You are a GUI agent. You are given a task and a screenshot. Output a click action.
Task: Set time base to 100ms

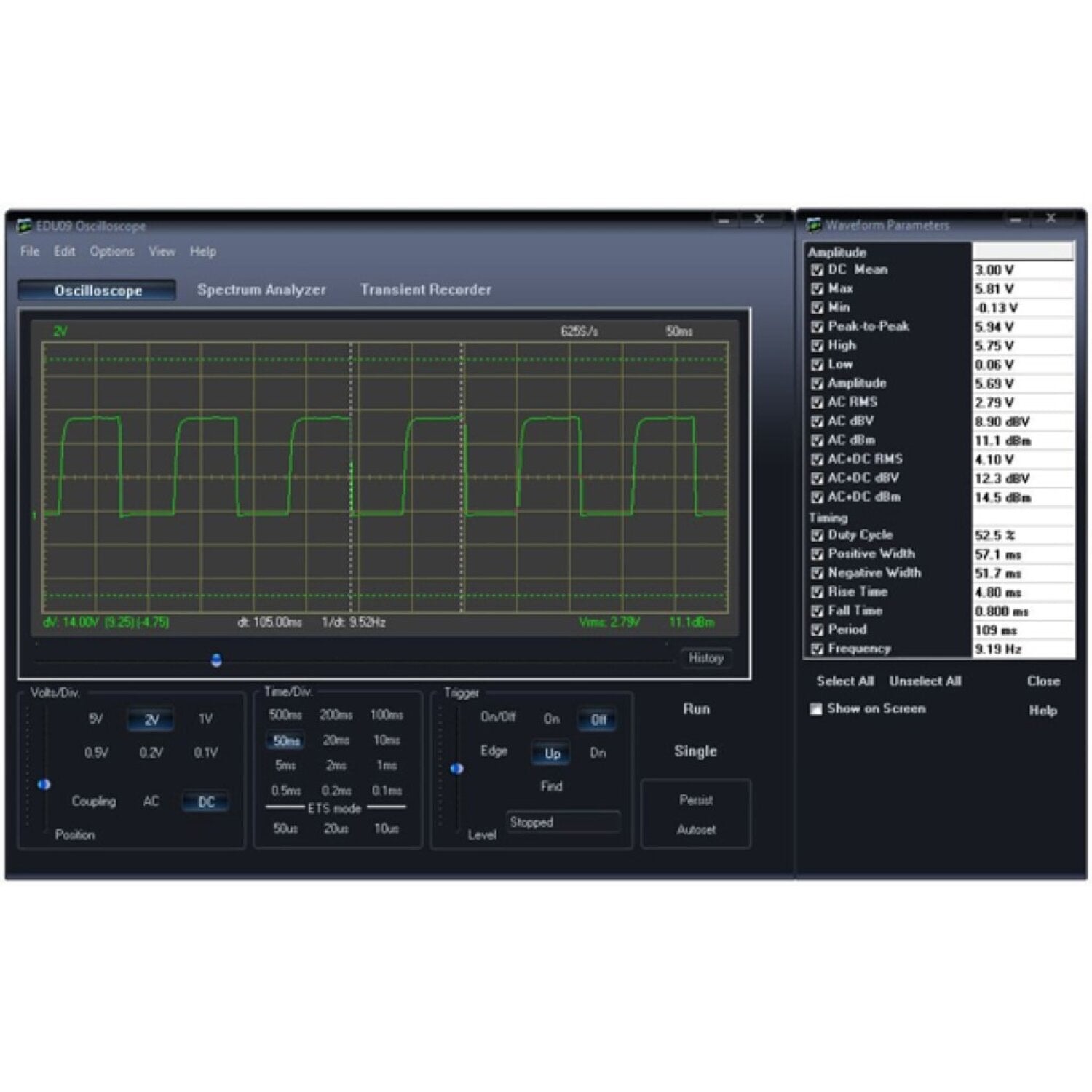[386, 715]
